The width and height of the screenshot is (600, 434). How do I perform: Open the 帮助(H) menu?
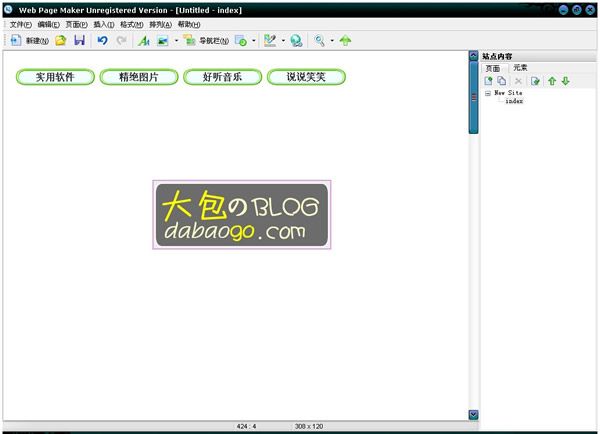click(189, 24)
